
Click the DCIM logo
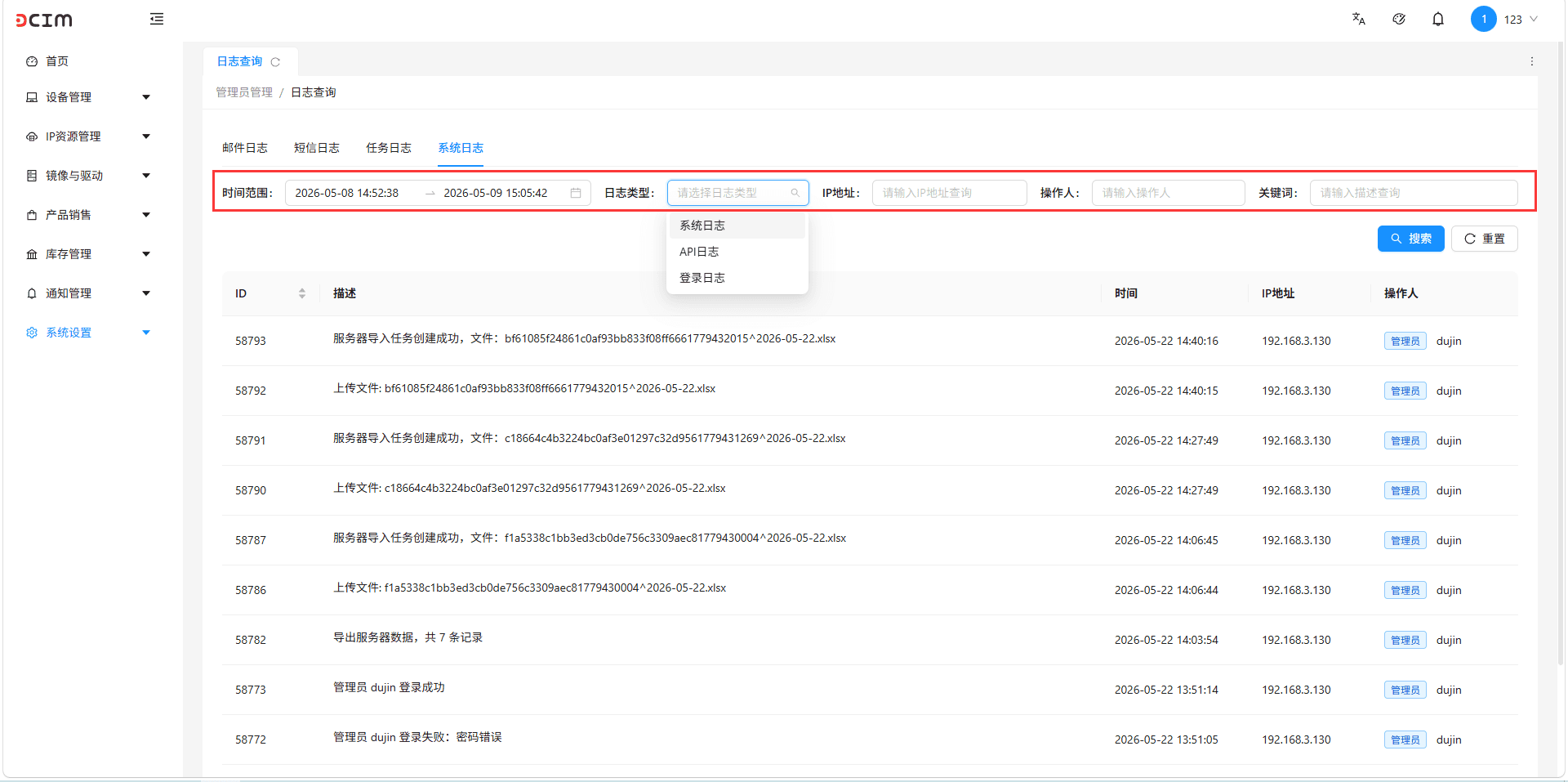(x=44, y=20)
